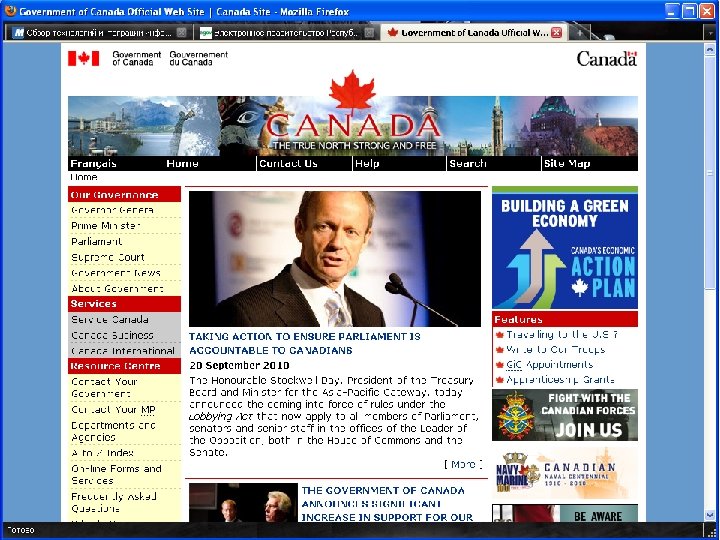
Task: Close the first tab with its X button
Action: click(181, 33)
